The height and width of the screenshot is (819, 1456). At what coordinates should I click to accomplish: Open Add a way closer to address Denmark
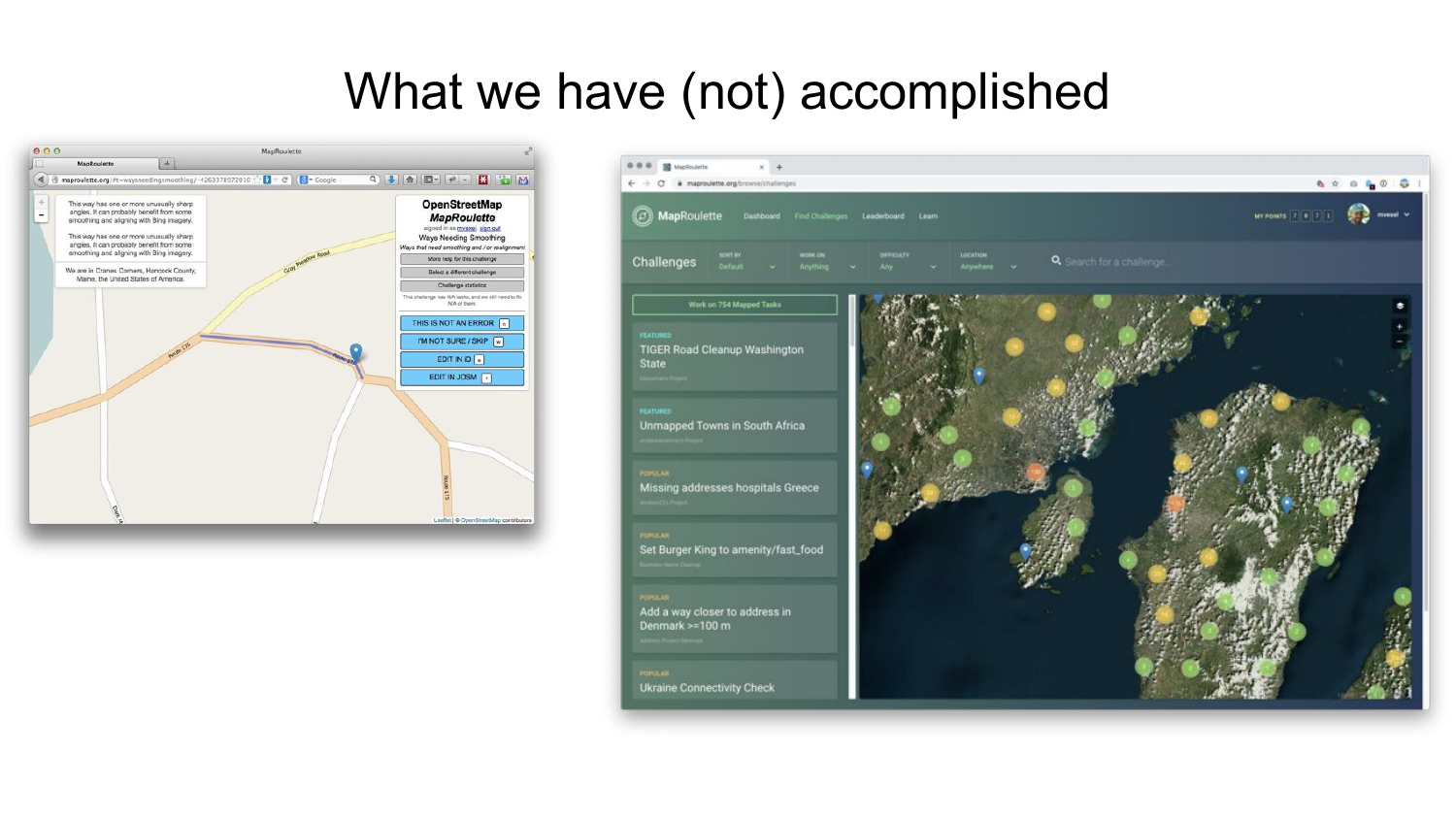click(735, 619)
